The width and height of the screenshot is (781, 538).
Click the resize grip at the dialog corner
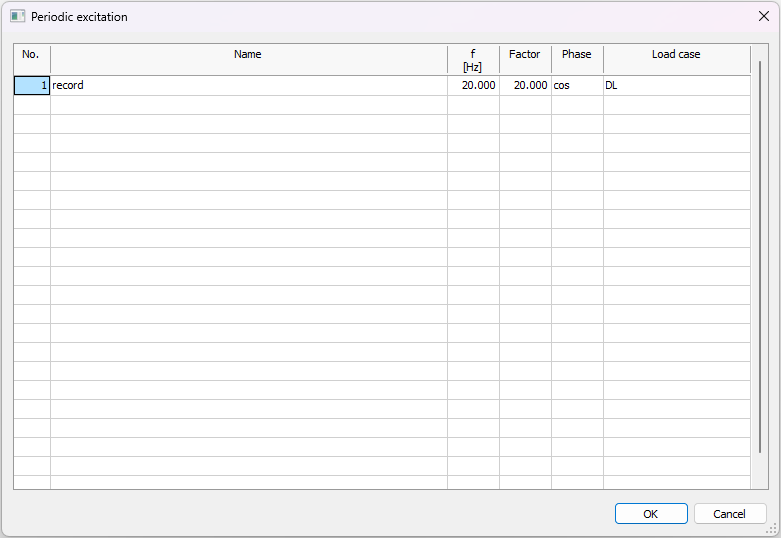pos(772,529)
